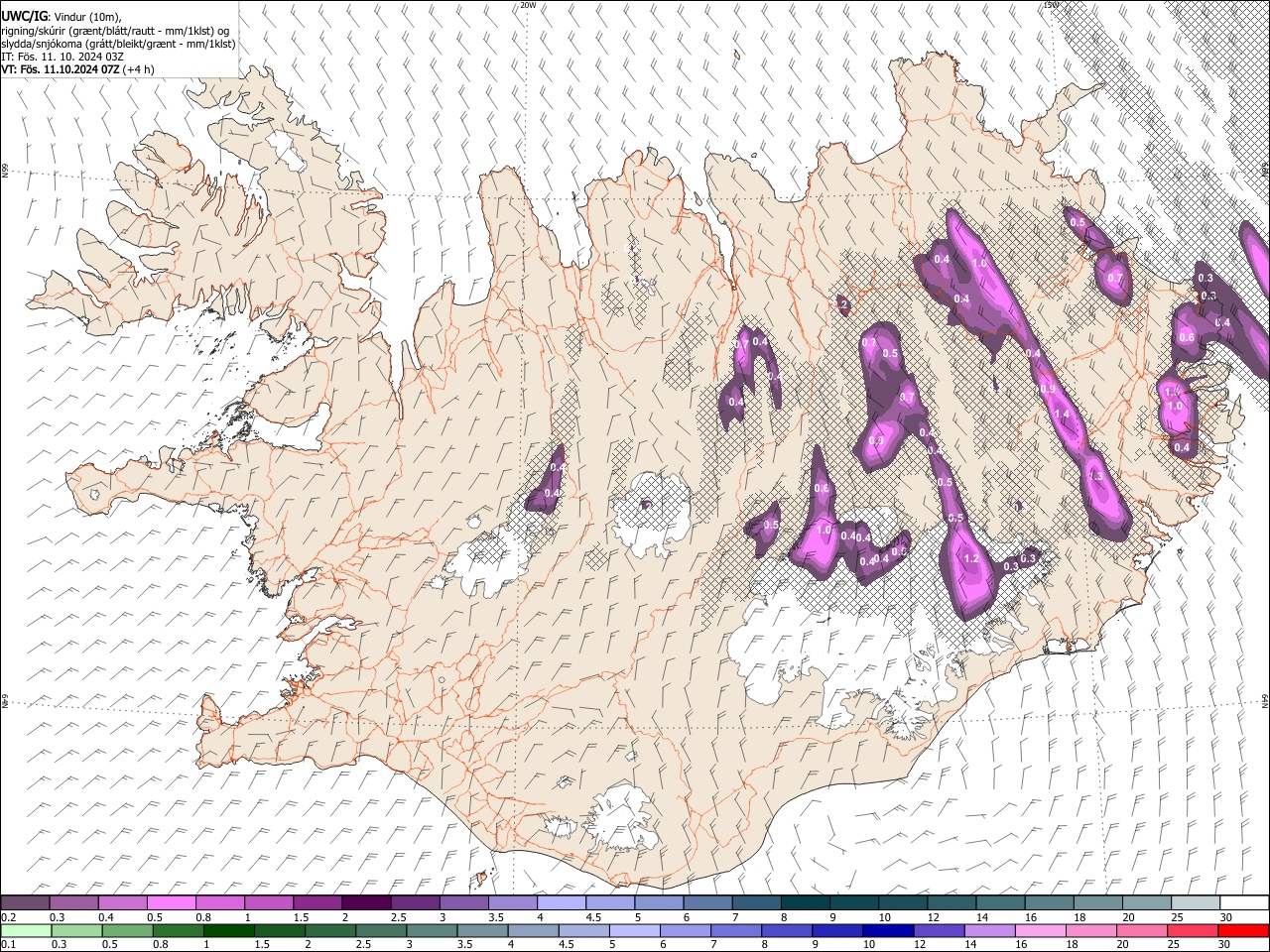This screenshot has height=952, width=1270.
Task: Click the '15W' longitude label
Action: click(1051, 5)
